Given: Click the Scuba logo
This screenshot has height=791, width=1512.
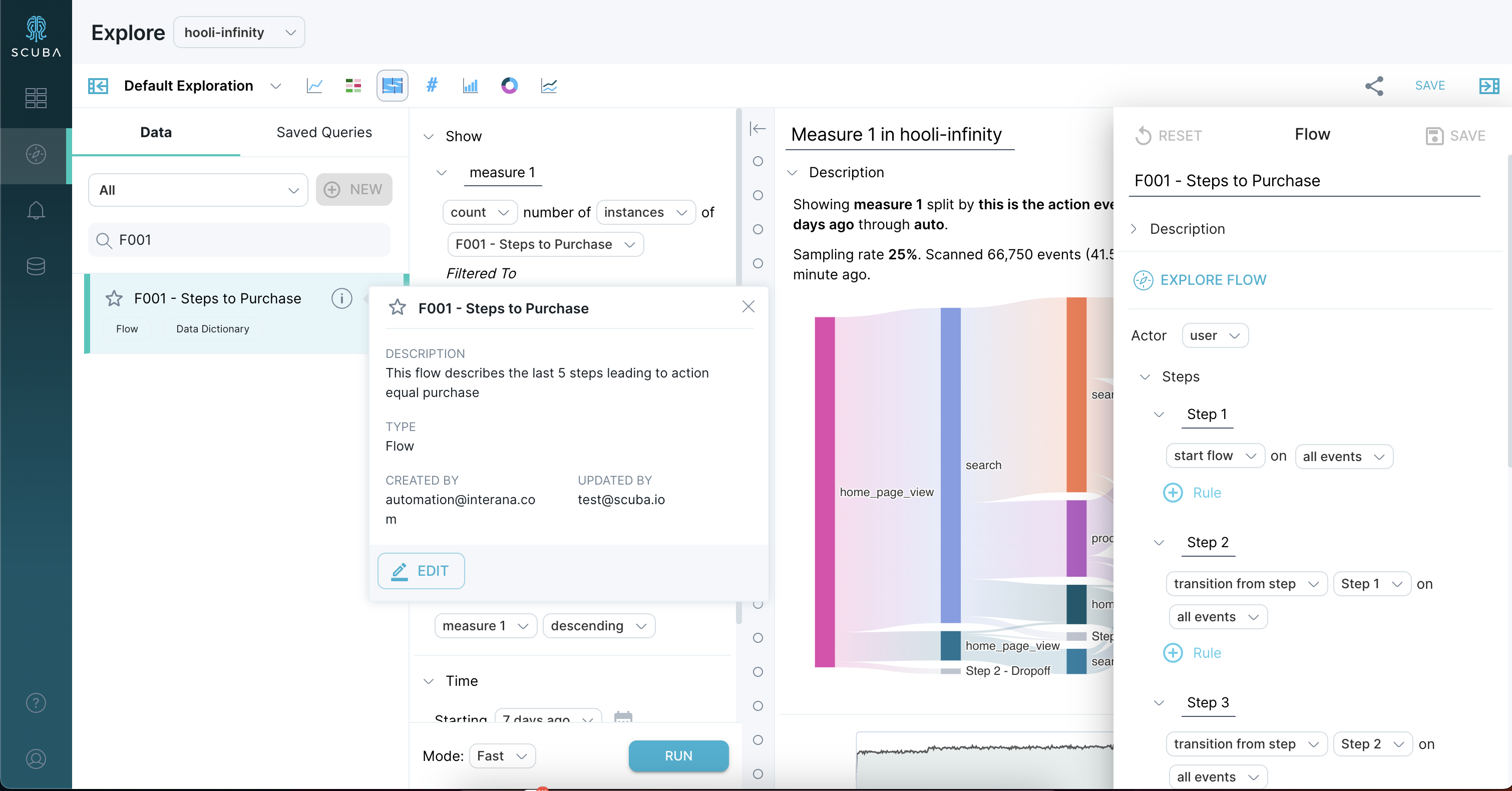Looking at the screenshot, I should [36, 37].
